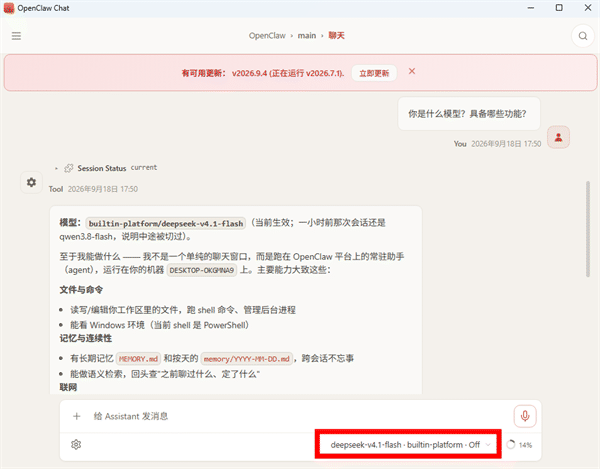Image resolution: width=600 pixels, height=469 pixels.
Task: Click the search magnifier icon
Action: point(582,36)
